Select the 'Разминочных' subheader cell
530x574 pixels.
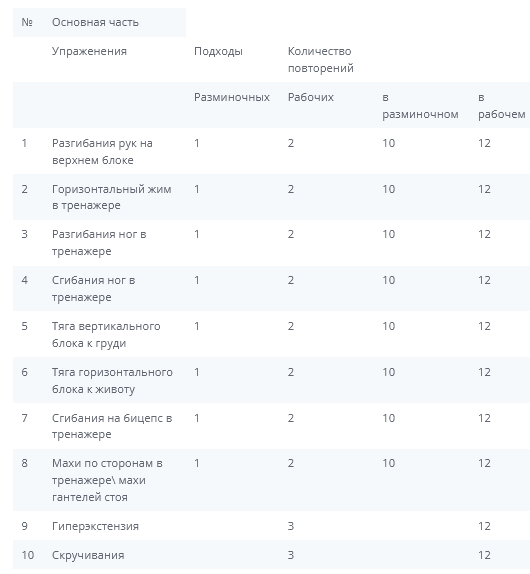[x=232, y=97]
